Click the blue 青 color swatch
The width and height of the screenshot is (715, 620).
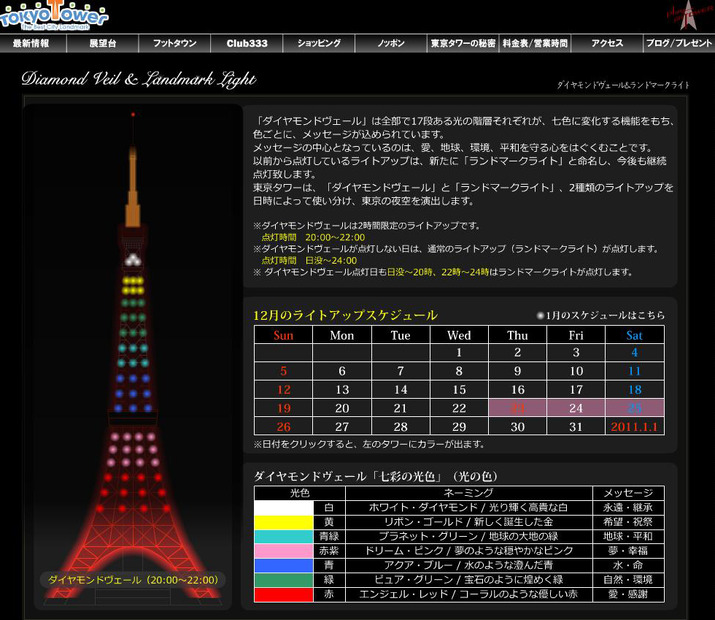click(x=284, y=566)
